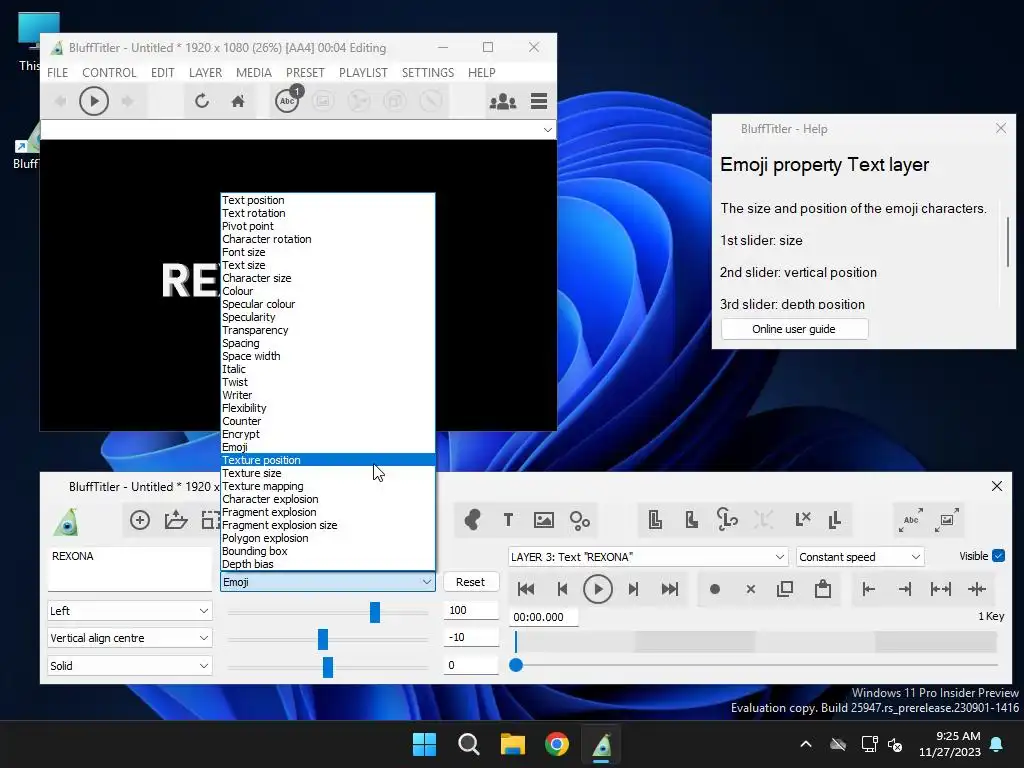1024x768 pixels.
Task: Click the create key record dot icon
Action: (x=714, y=589)
